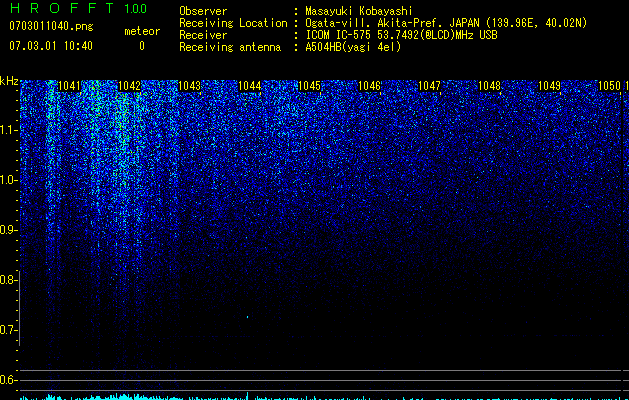
Task: Click the 1045 time marker
Action: point(310,86)
